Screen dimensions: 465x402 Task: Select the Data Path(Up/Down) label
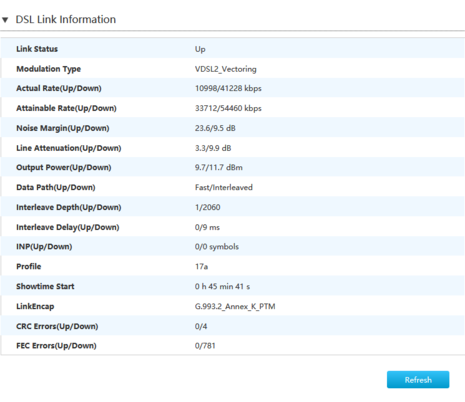56,187
